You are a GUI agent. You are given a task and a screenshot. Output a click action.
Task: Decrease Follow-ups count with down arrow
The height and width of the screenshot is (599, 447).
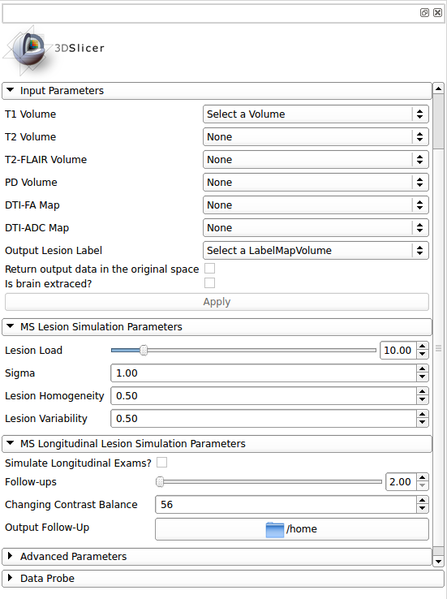pos(422,486)
